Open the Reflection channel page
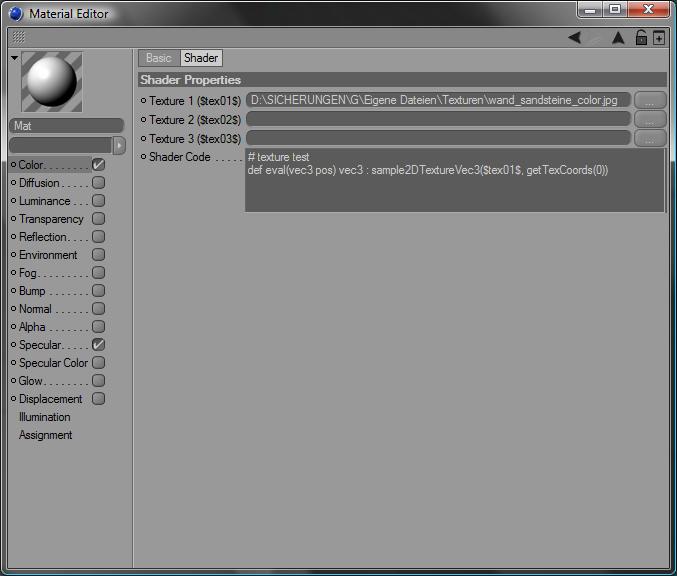Screen dimensions: 677x576 coord(43,237)
